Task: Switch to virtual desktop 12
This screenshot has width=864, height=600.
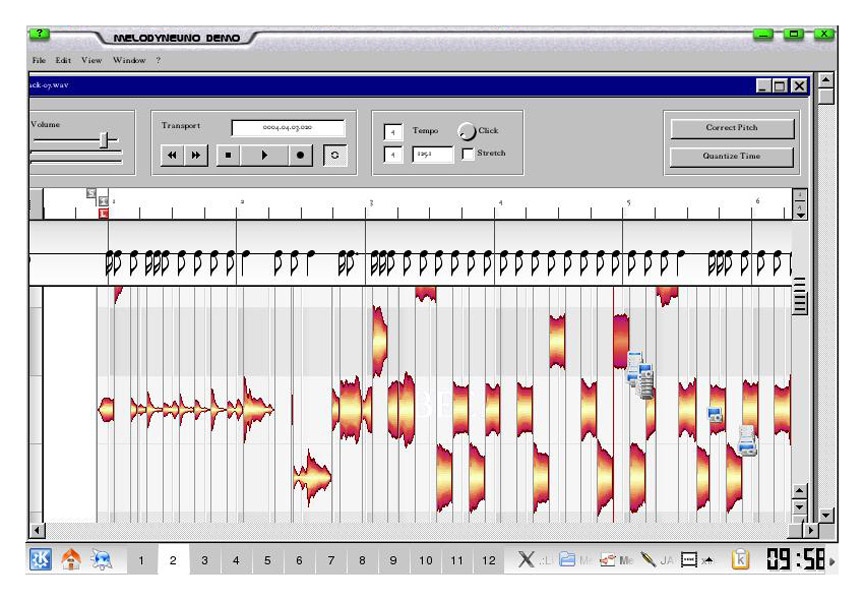Action: 489,560
